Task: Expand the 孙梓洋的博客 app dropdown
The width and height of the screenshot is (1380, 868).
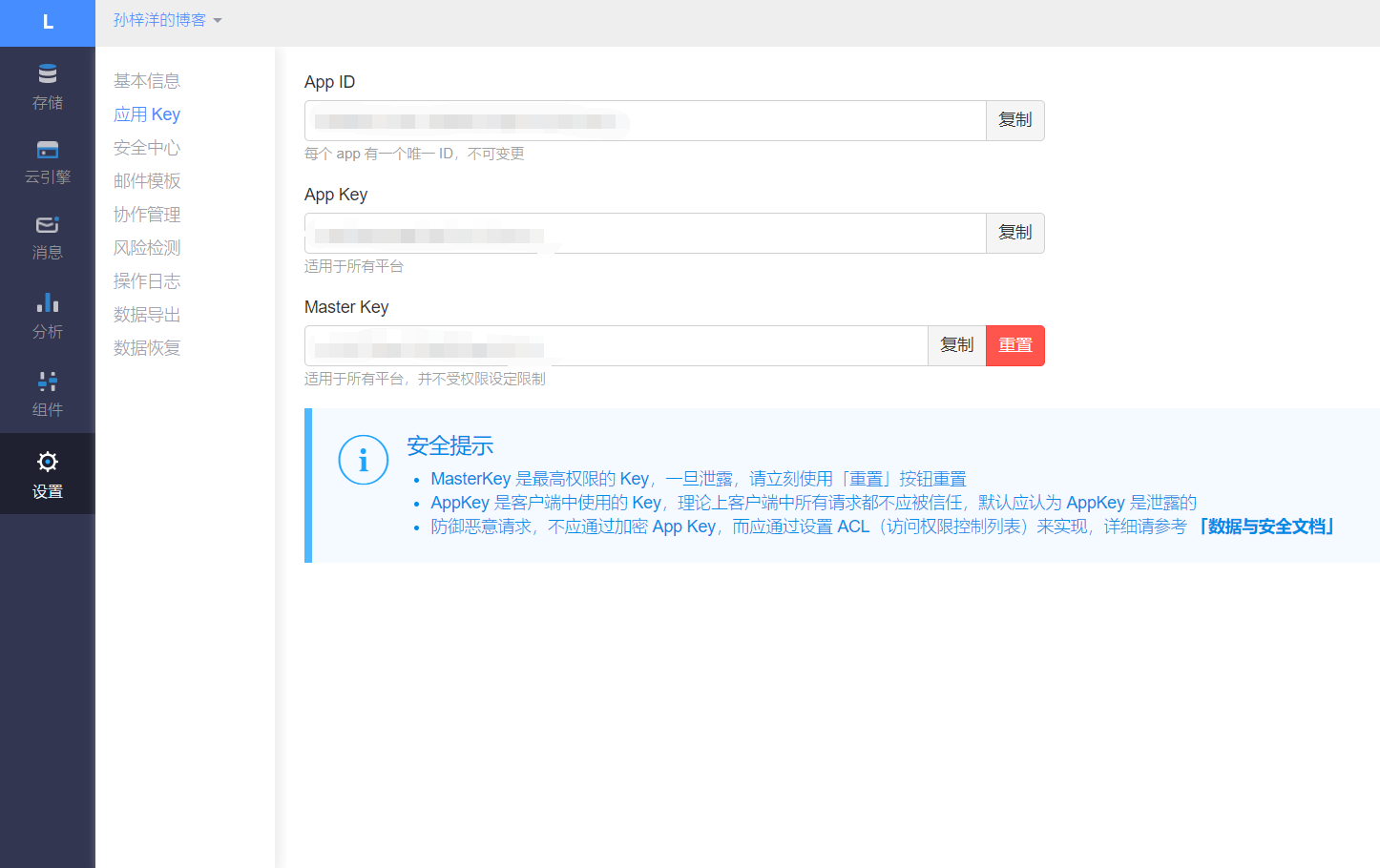Action: pyautogui.click(x=167, y=20)
